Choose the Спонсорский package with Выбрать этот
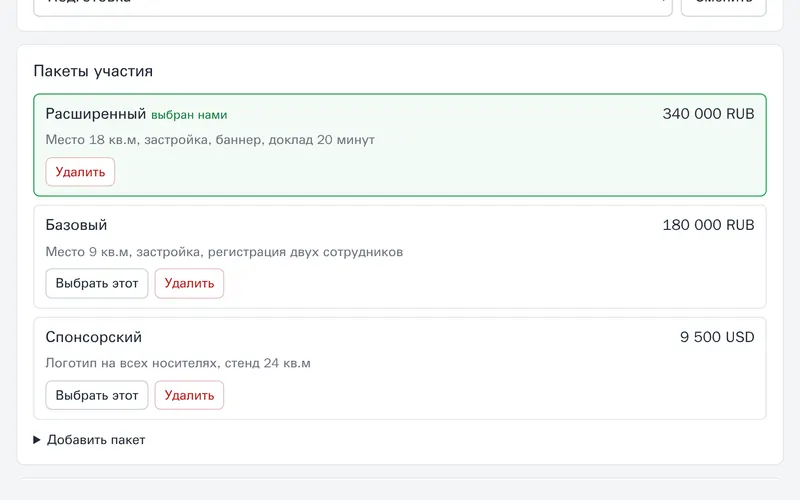The image size is (800, 500). pyautogui.click(x=97, y=395)
